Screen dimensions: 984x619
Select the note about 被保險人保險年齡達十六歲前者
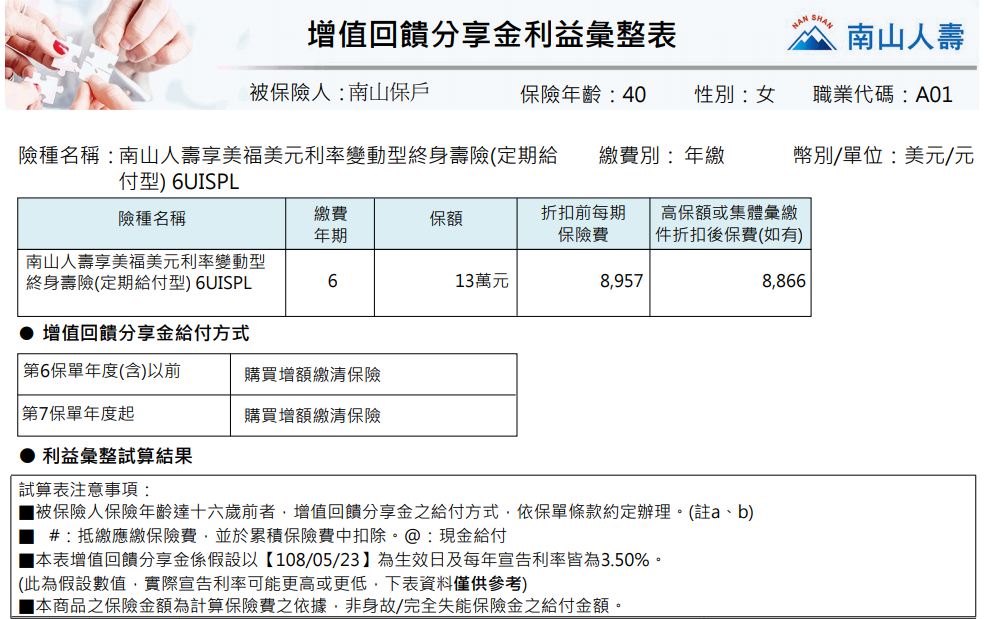387,512
